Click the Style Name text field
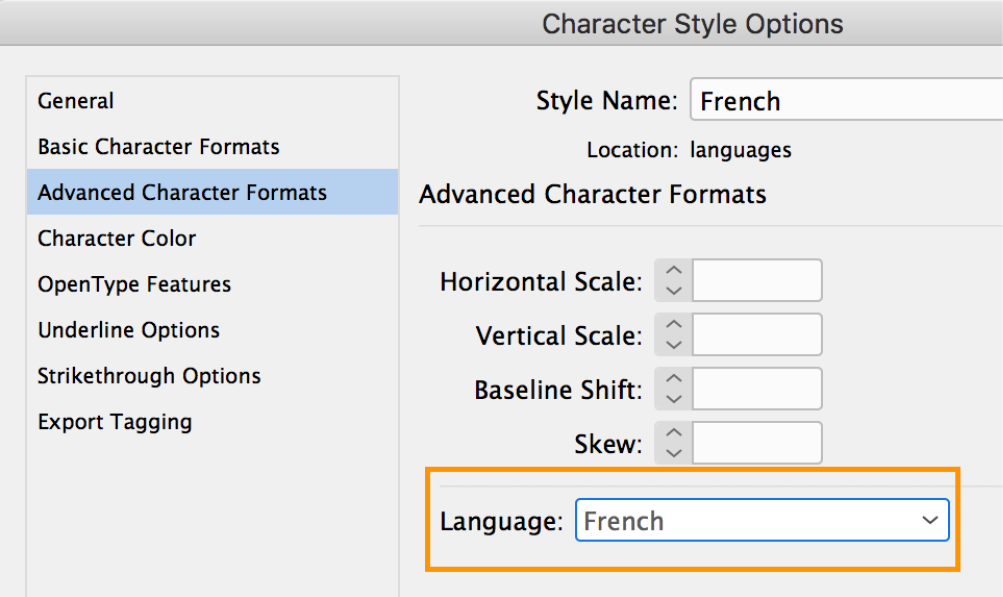 [x=846, y=100]
